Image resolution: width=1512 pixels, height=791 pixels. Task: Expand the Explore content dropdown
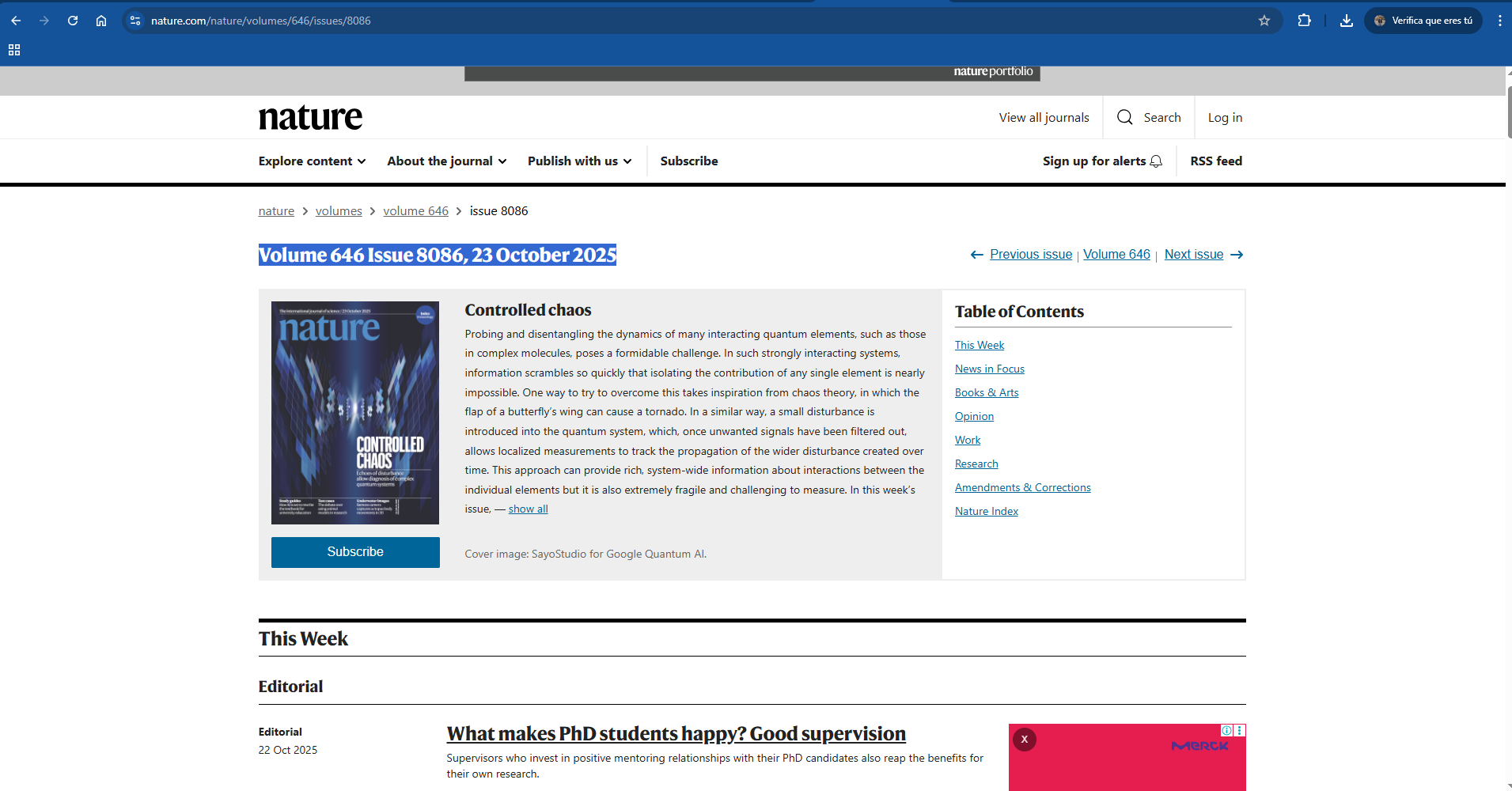pyautogui.click(x=312, y=161)
